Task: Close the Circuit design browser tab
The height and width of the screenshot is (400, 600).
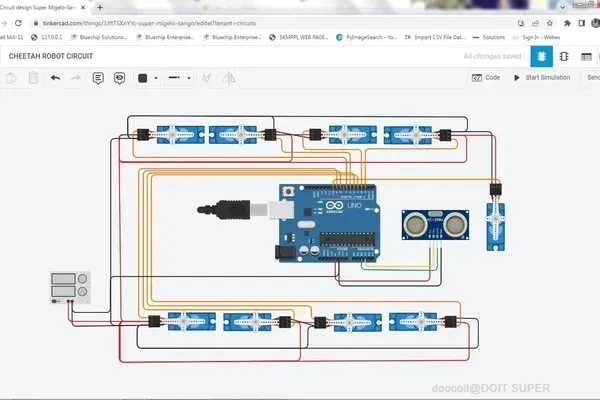Action: click(83, 7)
